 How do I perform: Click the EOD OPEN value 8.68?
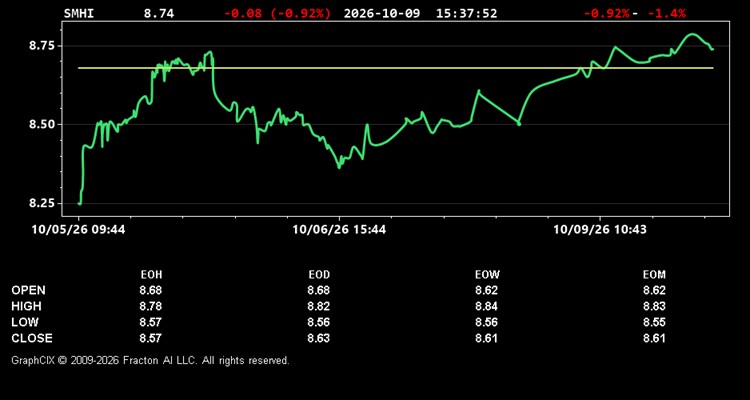(x=319, y=290)
